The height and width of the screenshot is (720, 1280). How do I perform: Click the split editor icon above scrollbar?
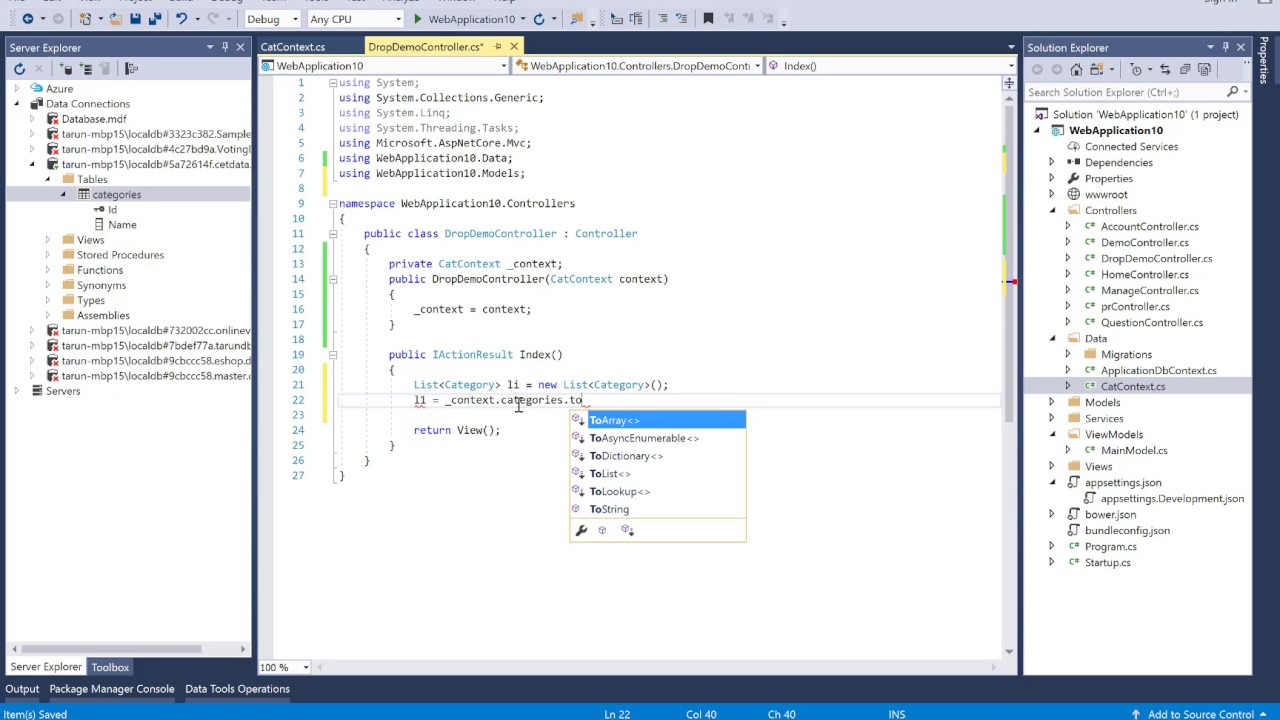point(1008,82)
